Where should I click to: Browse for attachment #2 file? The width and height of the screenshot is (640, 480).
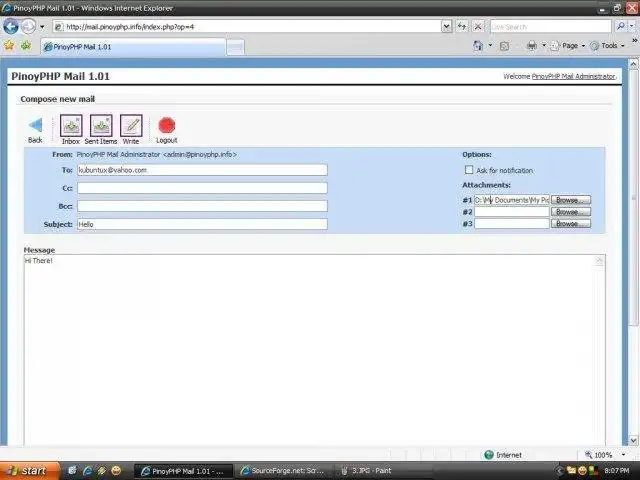tap(571, 212)
